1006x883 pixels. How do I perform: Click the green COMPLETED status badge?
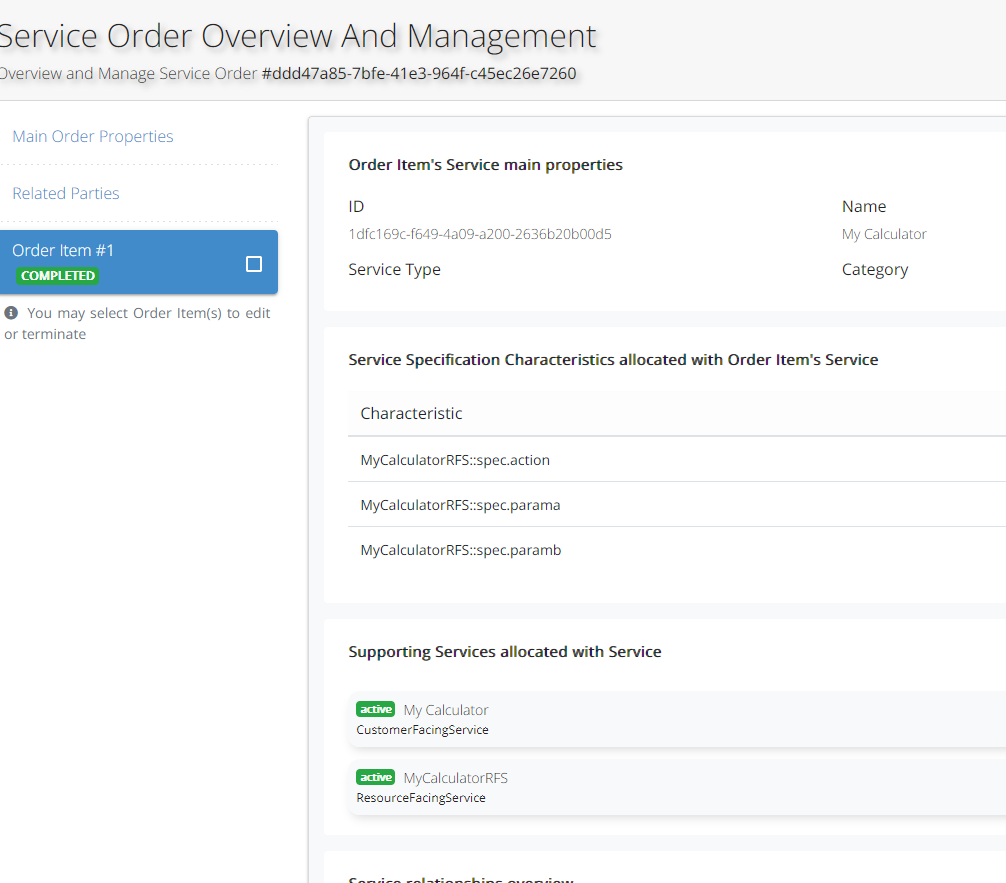tap(58, 276)
